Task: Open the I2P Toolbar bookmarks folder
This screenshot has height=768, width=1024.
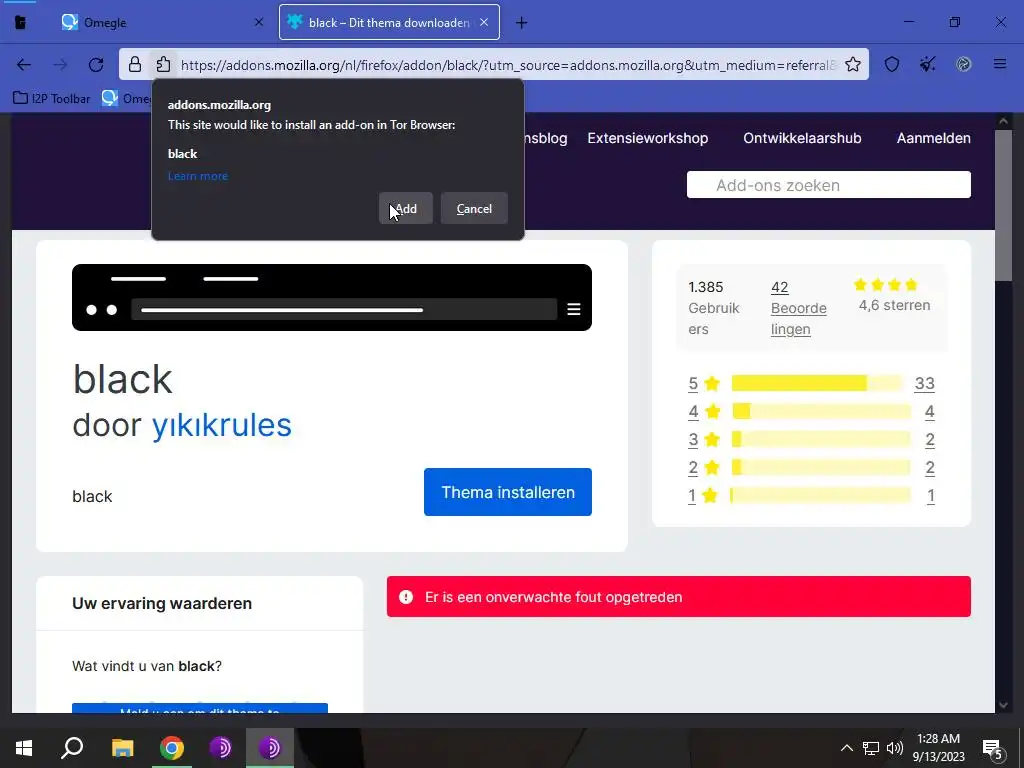Action: 52,99
